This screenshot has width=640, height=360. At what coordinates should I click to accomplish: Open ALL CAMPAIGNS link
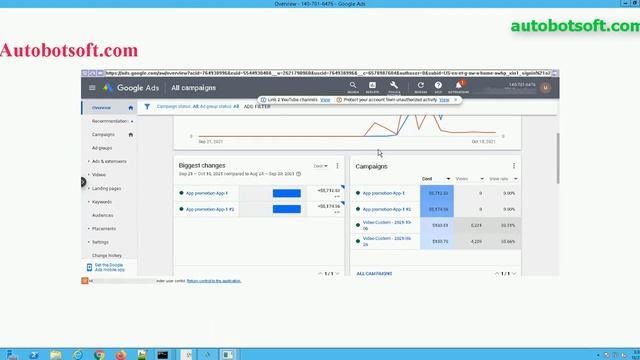pyautogui.click(x=374, y=273)
